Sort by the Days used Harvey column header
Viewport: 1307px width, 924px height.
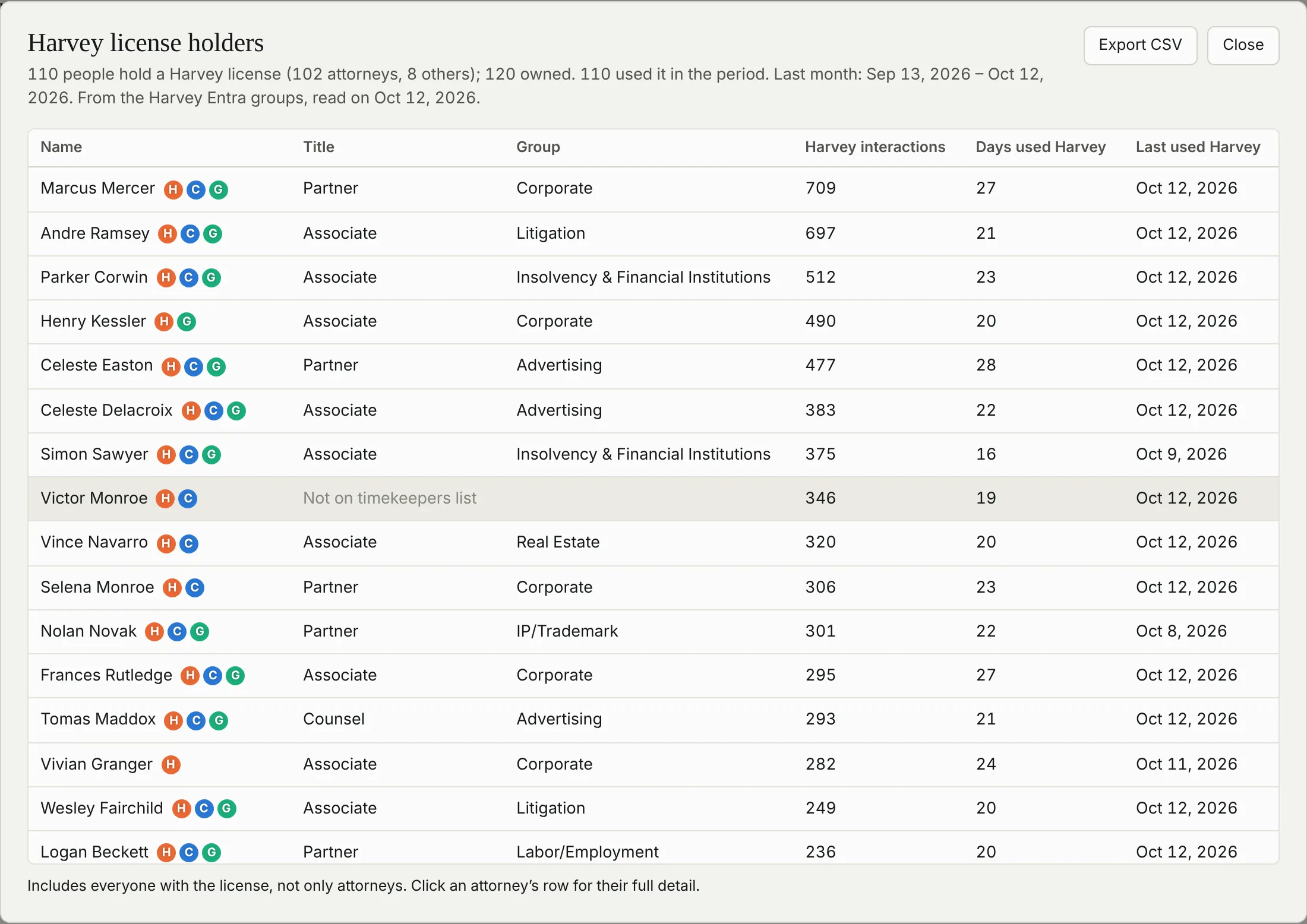click(x=1041, y=147)
